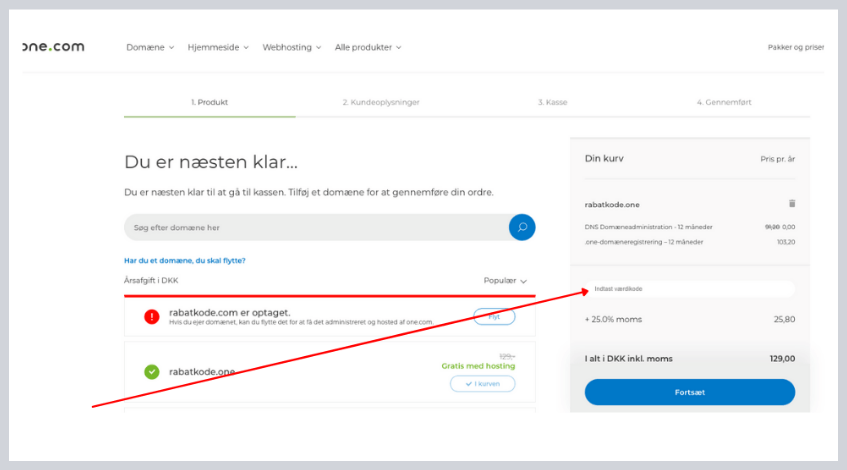Toggle the 'I kurven' button for rabatkode.one
This screenshot has width=847, height=470.
pyautogui.click(x=482, y=383)
